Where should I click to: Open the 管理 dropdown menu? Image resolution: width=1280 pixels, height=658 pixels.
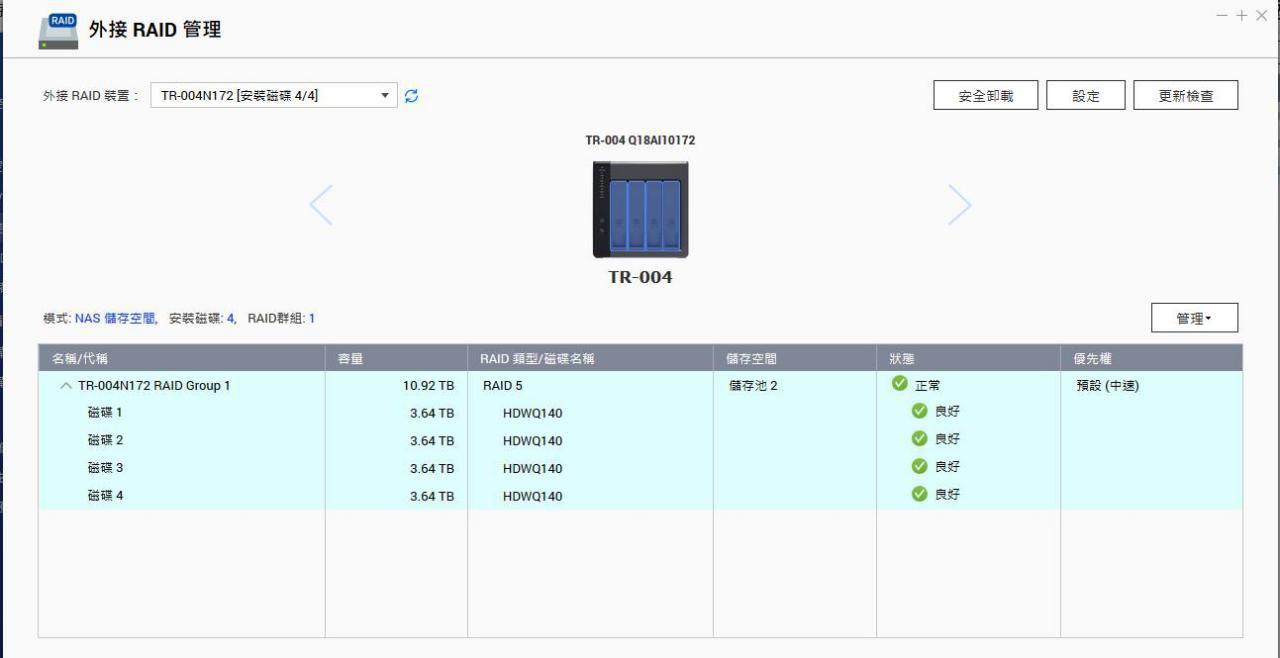(1194, 318)
